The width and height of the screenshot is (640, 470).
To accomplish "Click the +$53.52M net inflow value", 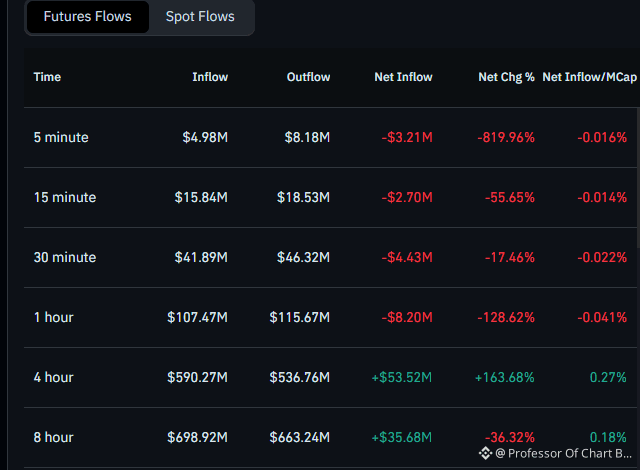I will (402, 377).
